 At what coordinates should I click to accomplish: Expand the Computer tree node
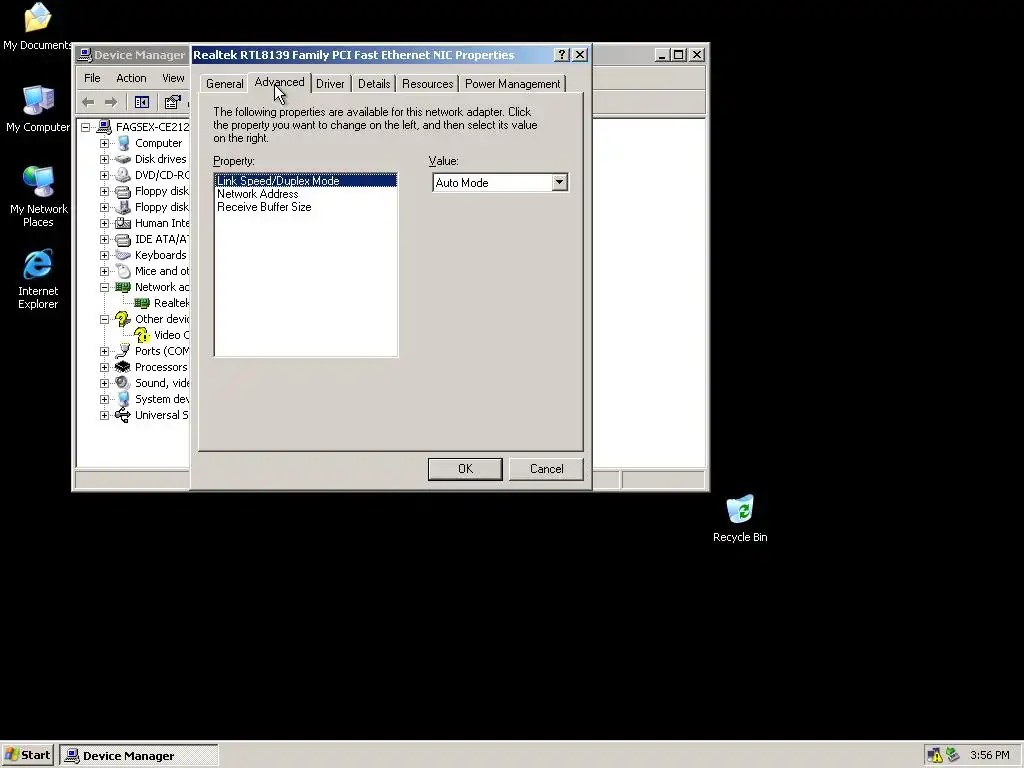[104, 143]
